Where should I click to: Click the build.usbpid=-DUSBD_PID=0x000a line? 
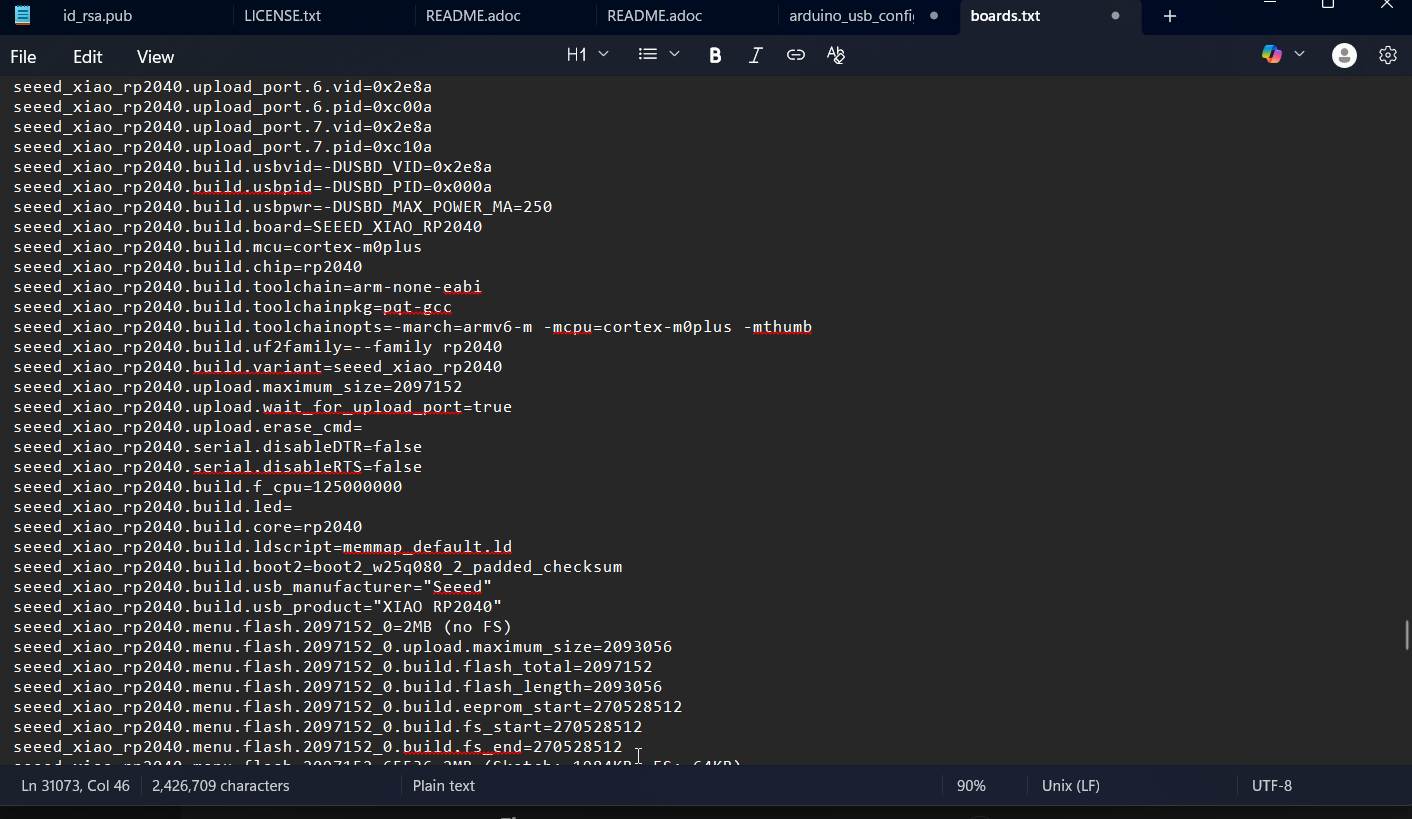[x=253, y=187]
